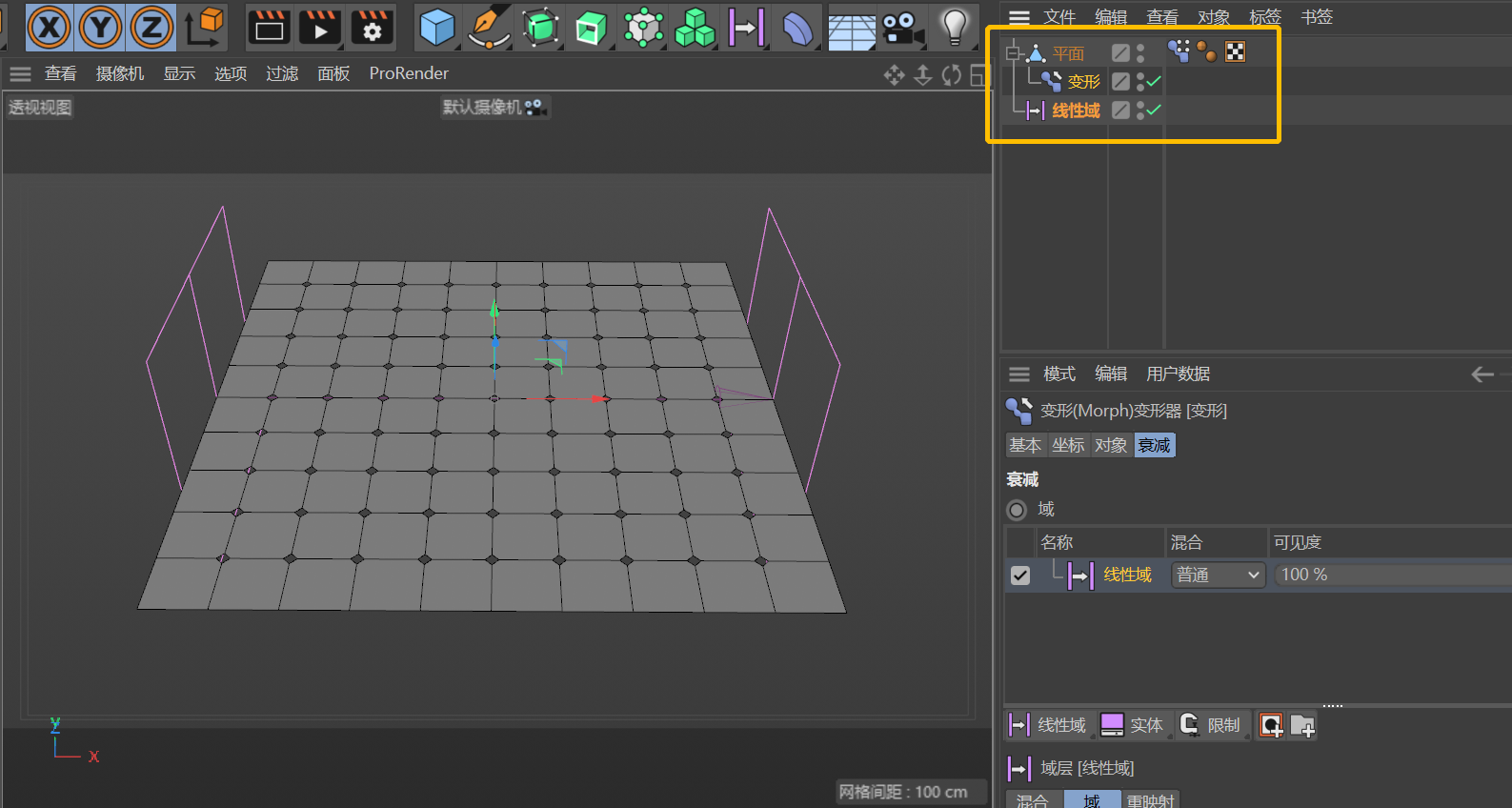Open viewport 过滤 menu

tap(282, 73)
